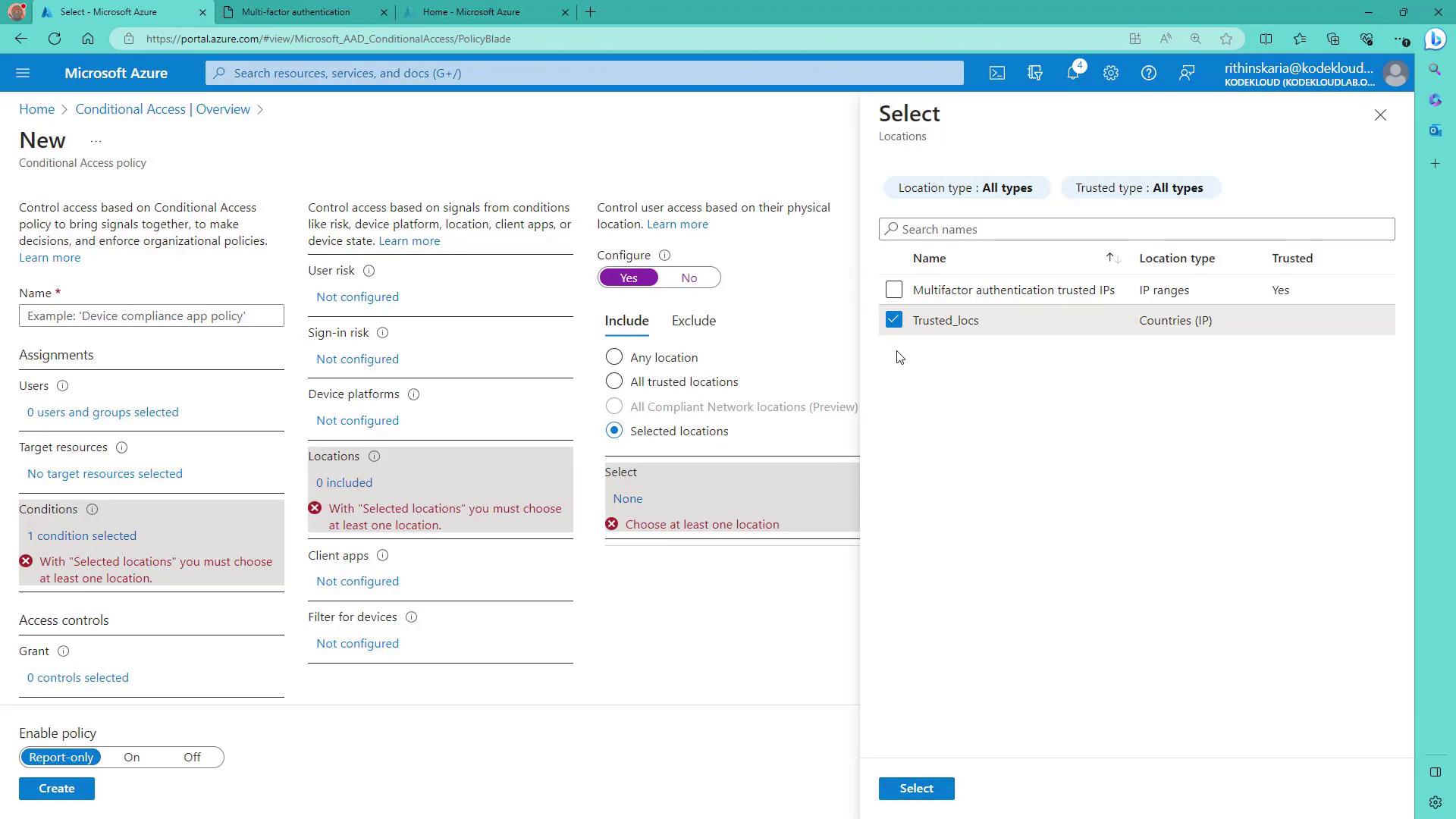Viewport: 1456px width, 819px height.
Task: Open Conditional Access Overview breadcrumb link
Action: pos(162,109)
